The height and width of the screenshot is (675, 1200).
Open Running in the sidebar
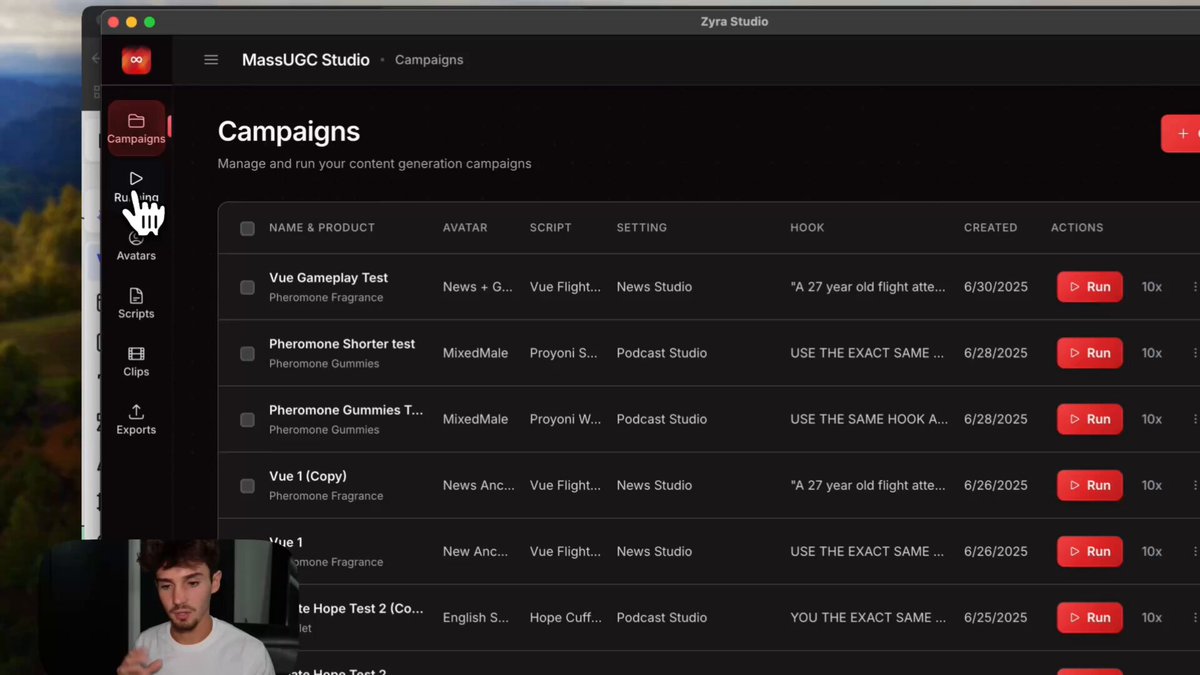(x=136, y=187)
